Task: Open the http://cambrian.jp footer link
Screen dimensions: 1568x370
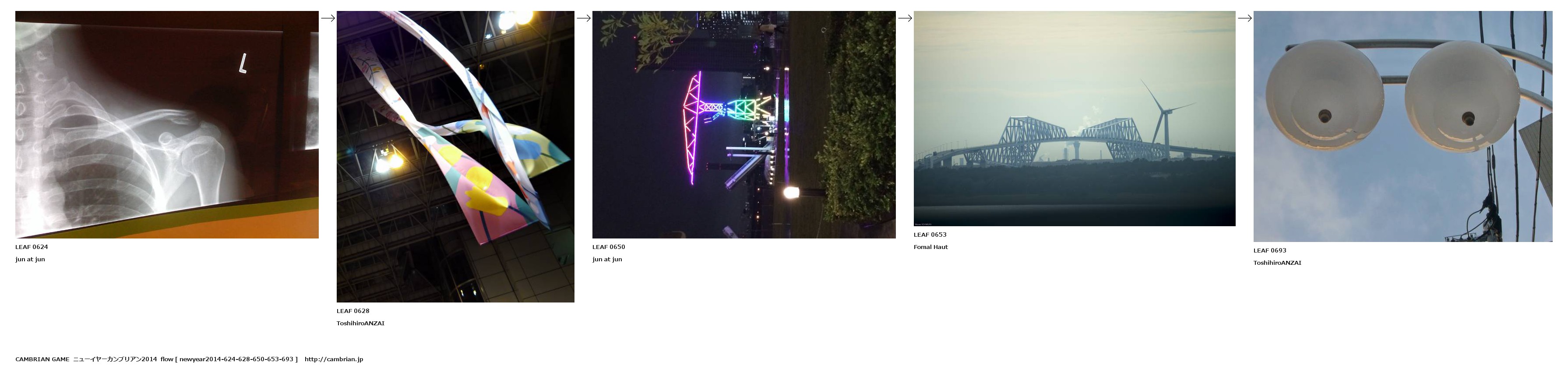Action: pyautogui.click(x=334, y=359)
